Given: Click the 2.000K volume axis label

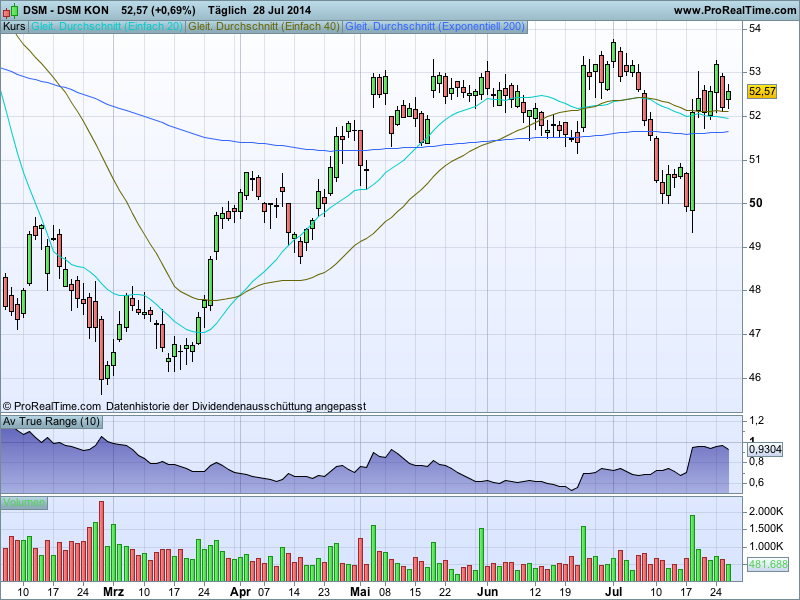Looking at the screenshot, I should click(766, 511).
